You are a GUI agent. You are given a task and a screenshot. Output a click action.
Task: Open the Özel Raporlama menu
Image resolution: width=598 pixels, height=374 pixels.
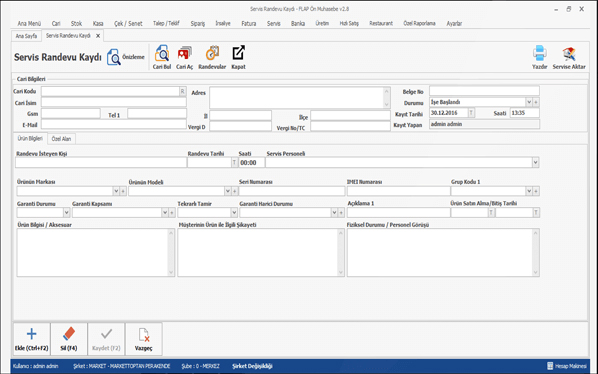[x=419, y=23]
